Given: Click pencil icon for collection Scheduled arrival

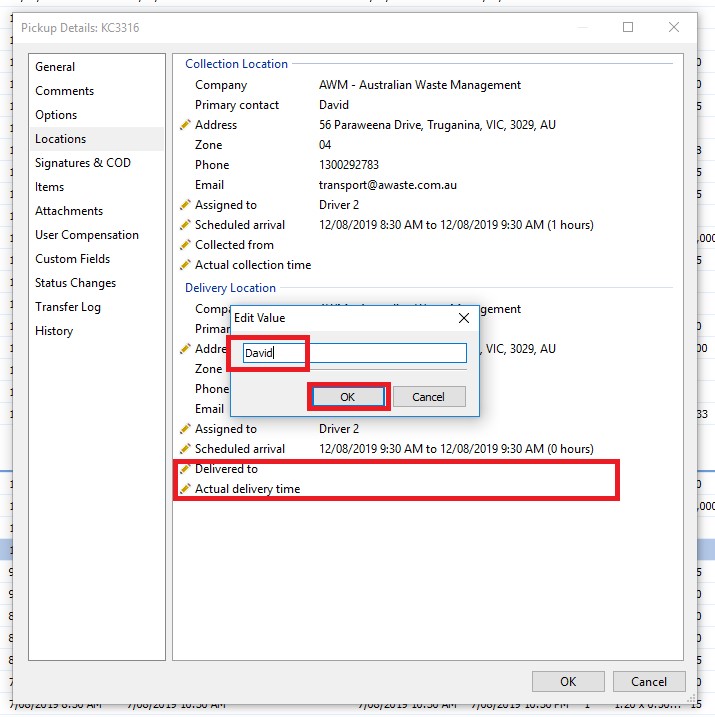Looking at the screenshot, I should [x=185, y=225].
